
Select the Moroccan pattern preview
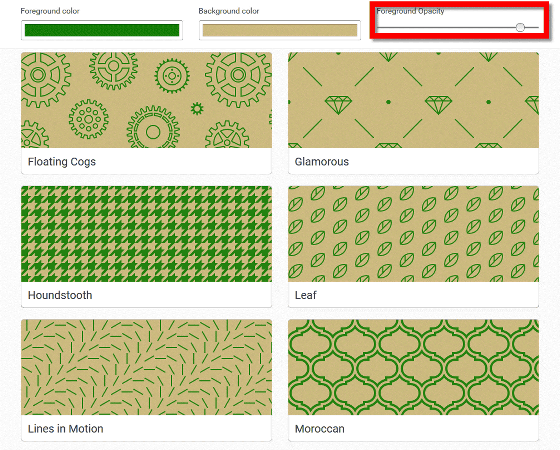pyautogui.click(x=413, y=367)
